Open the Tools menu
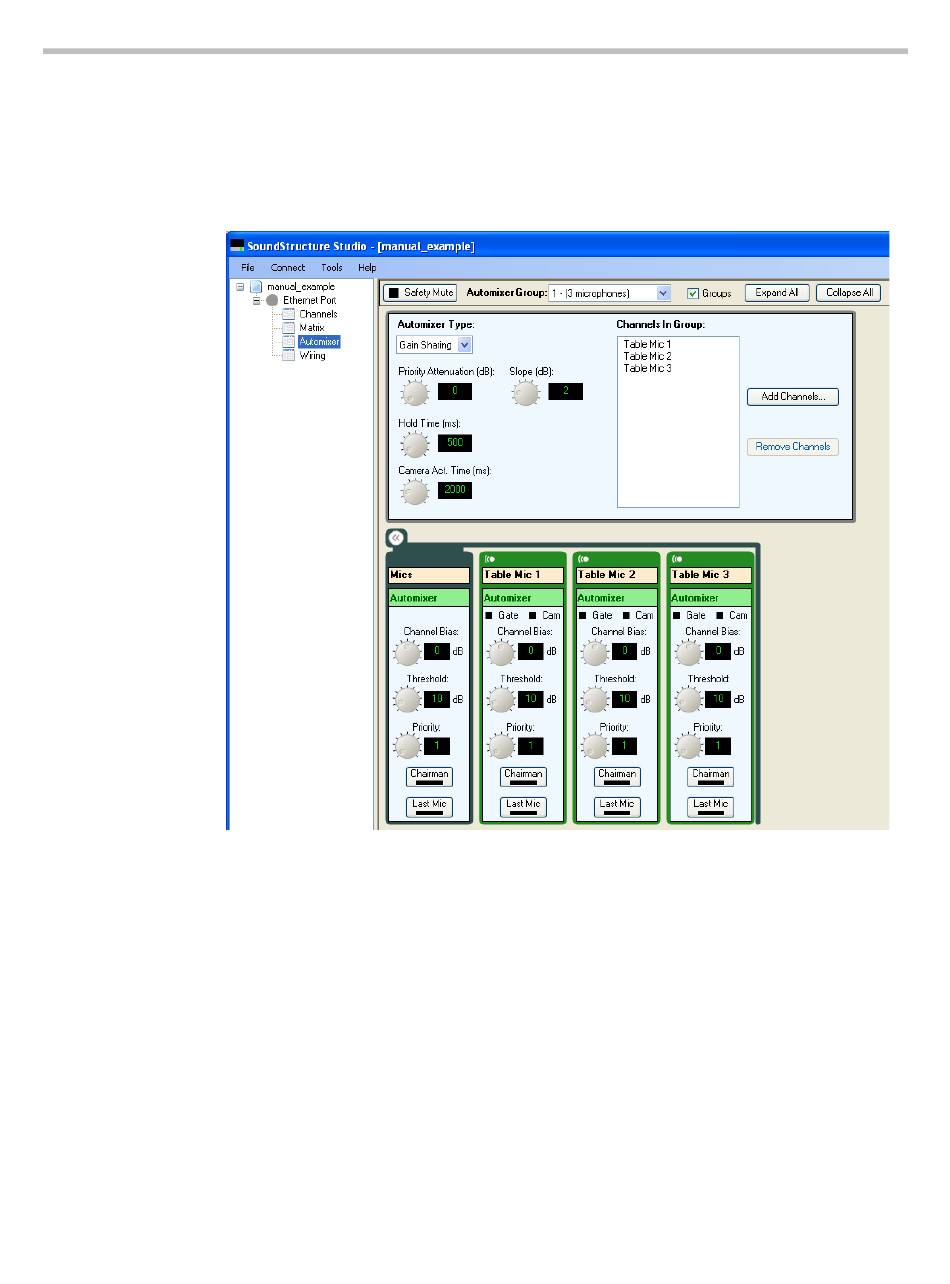Image resolution: width=950 pixels, height=1284 pixels. (332, 268)
